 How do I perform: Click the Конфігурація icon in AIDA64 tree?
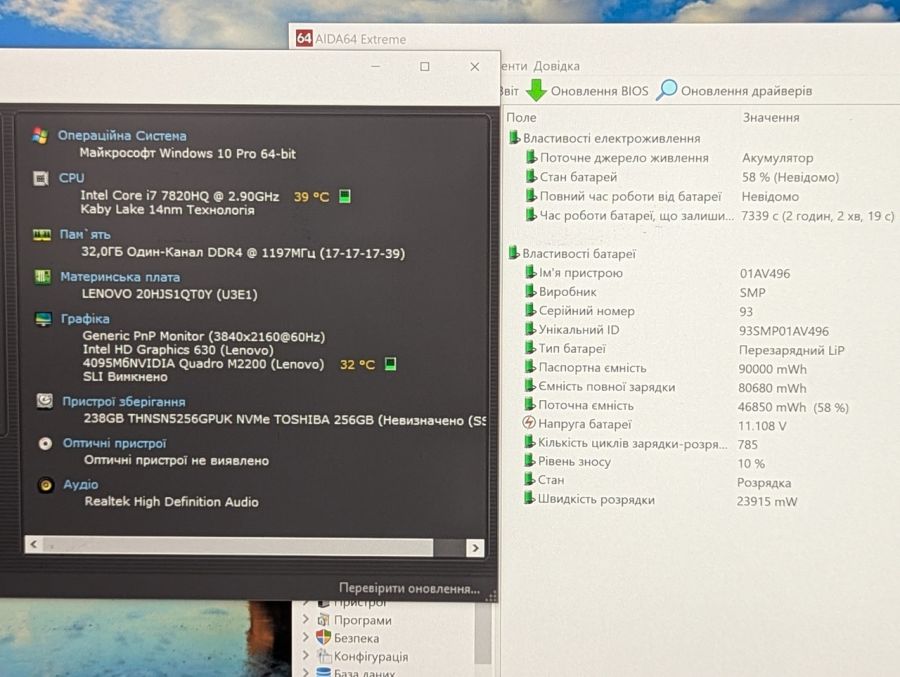coord(324,656)
